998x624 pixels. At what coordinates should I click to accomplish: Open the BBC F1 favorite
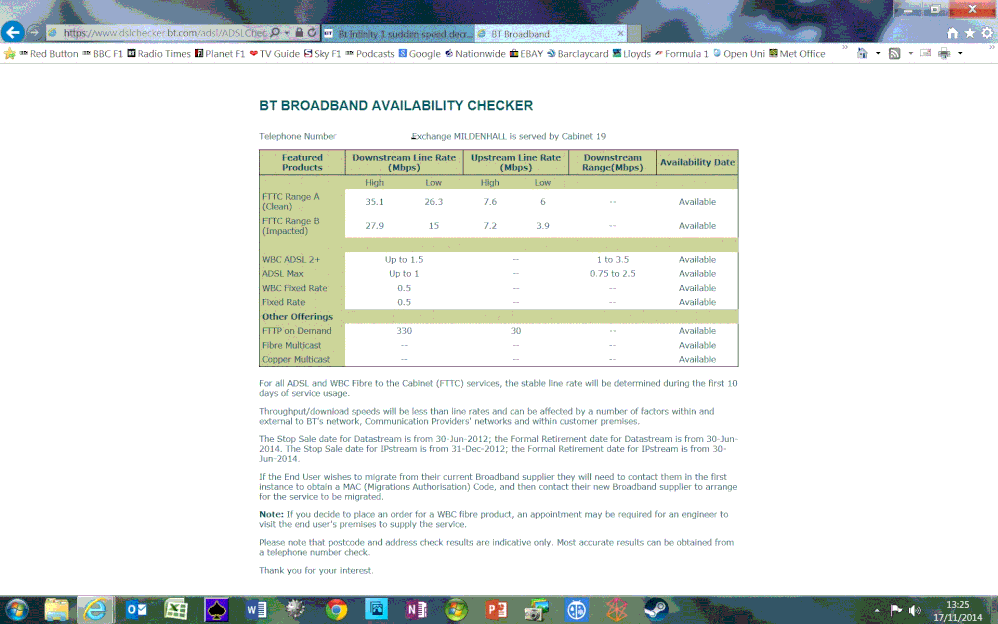point(102,53)
